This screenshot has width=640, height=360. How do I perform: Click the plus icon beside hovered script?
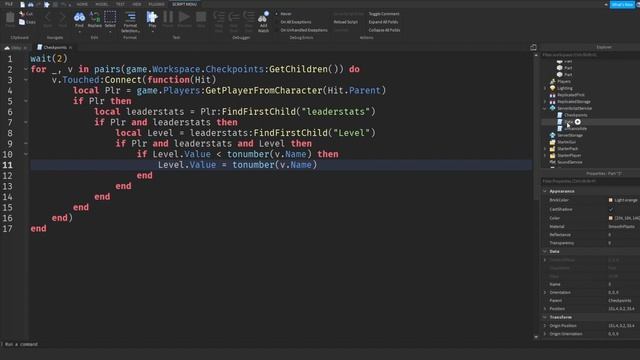578,122
